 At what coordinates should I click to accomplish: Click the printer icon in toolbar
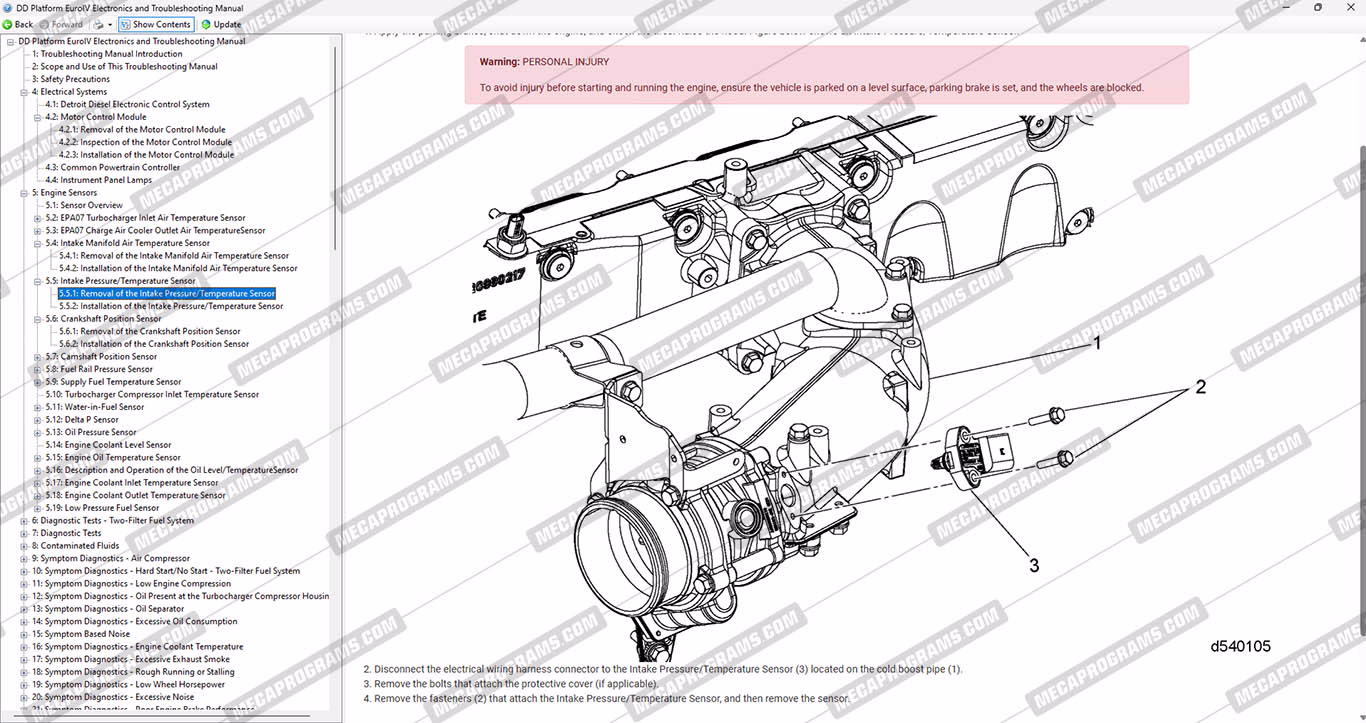click(x=97, y=24)
